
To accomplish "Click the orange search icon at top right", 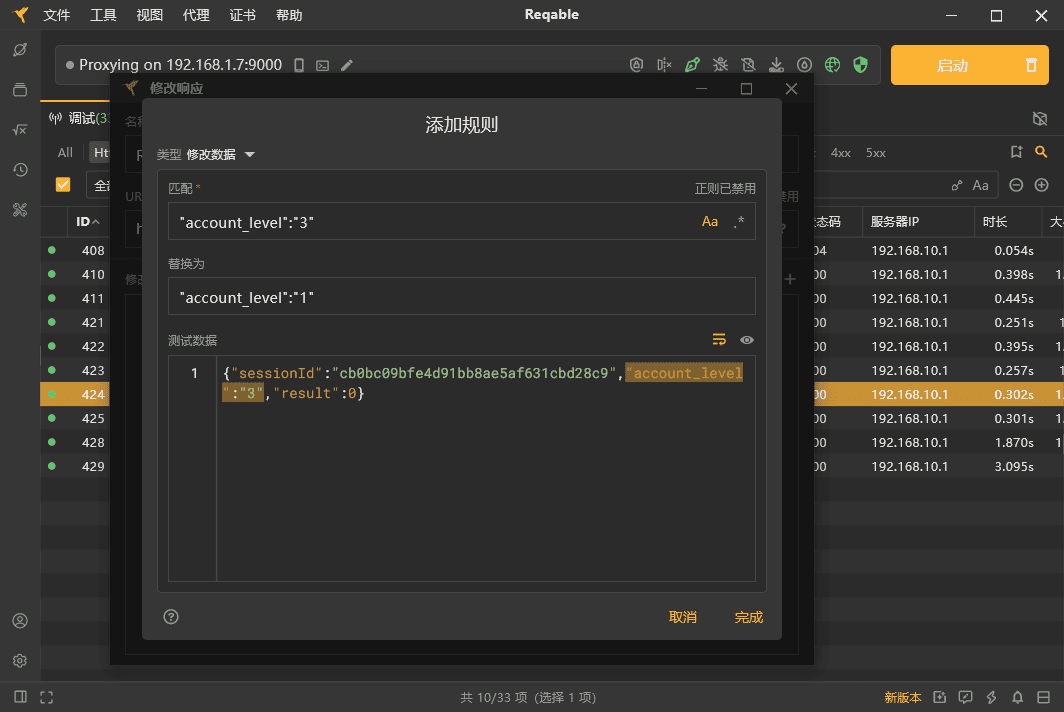I will point(1041,152).
